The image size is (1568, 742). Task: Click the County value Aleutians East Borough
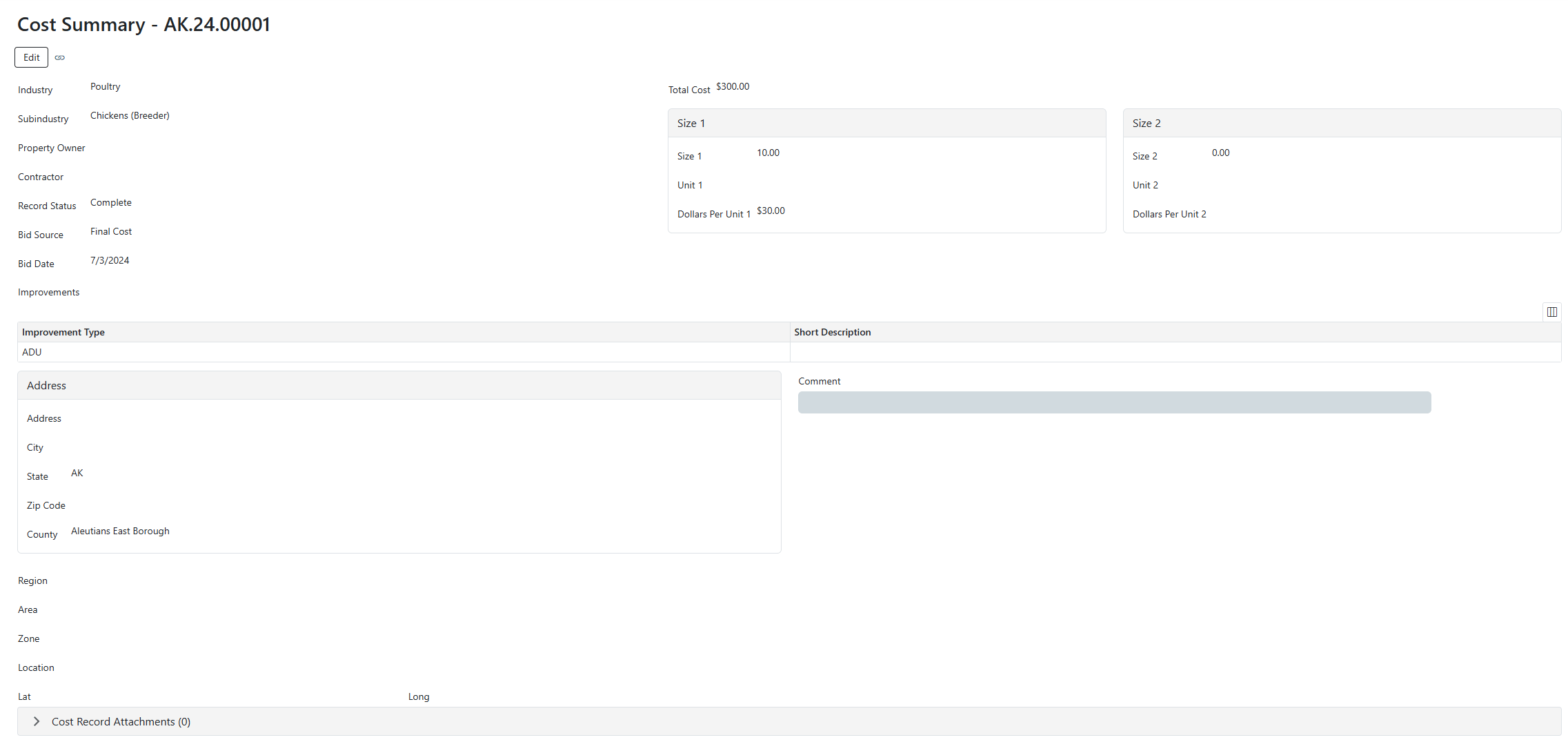(x=120, y=531)
